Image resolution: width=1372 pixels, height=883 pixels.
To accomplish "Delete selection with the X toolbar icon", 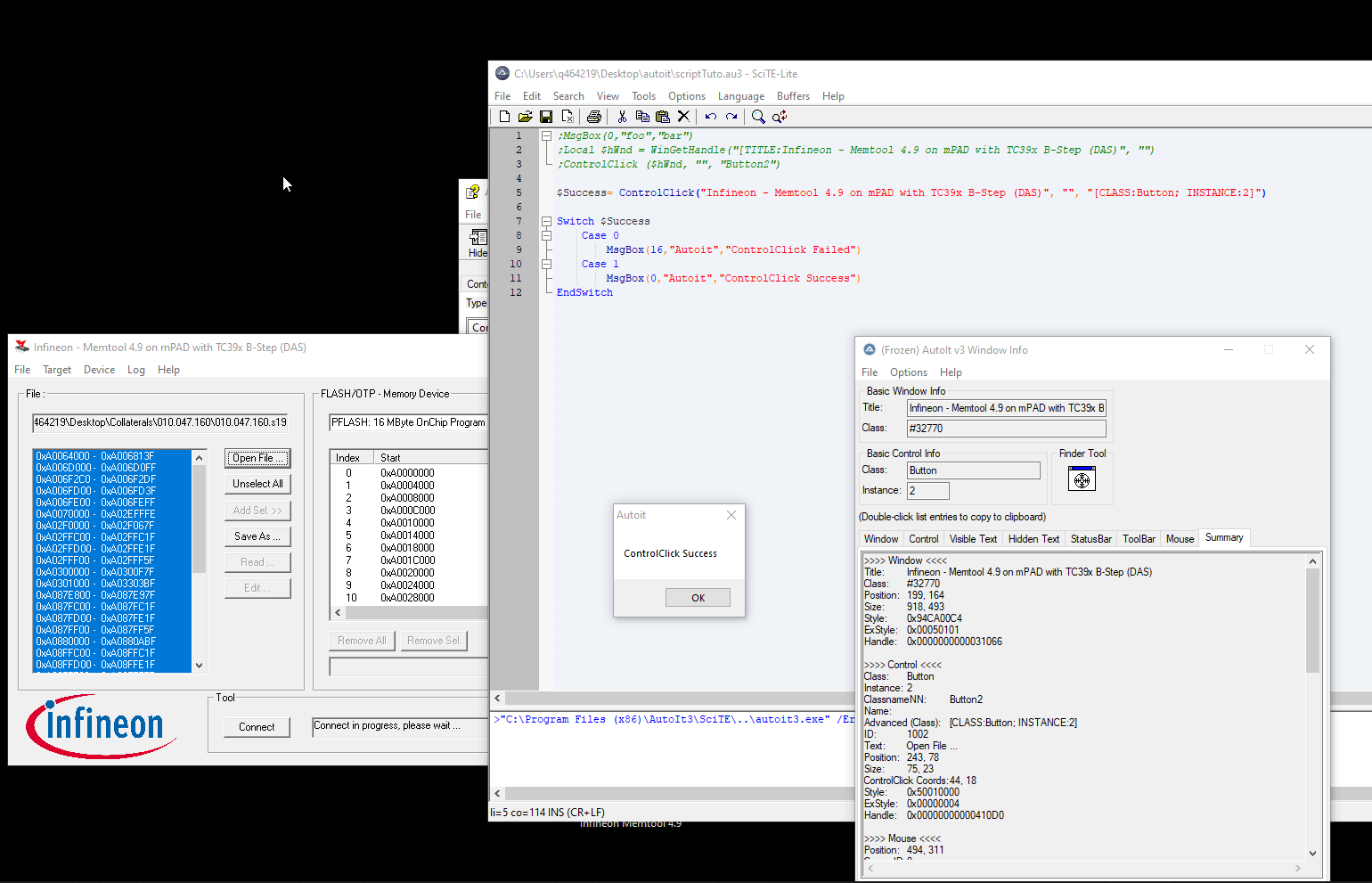I will [x=683, y=117].
